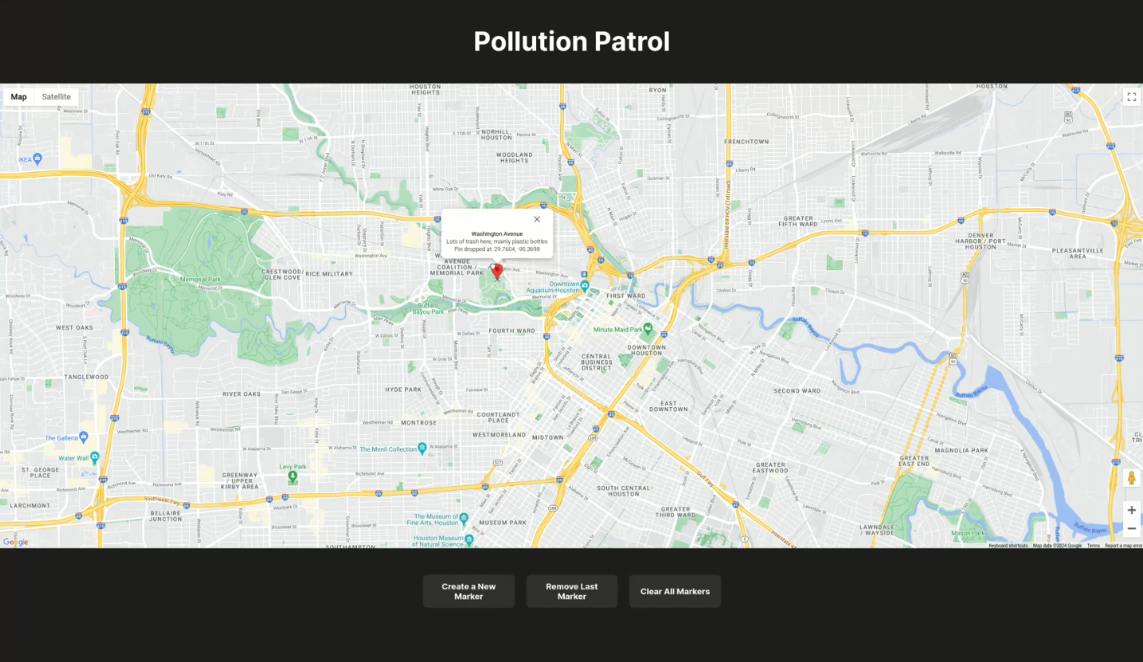Click the red Washington Avenue marker pin

[x=497, y=270]
